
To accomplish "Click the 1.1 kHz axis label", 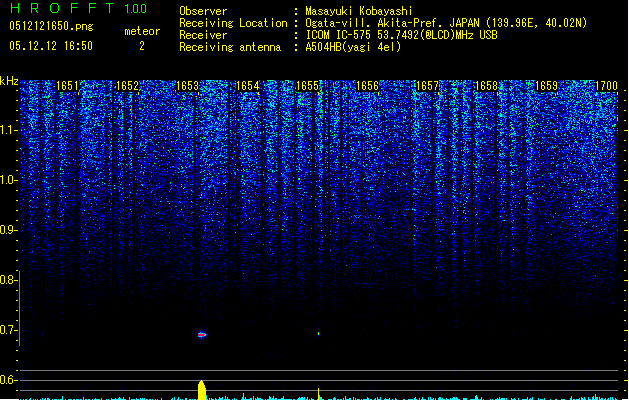I will (8, 130).
